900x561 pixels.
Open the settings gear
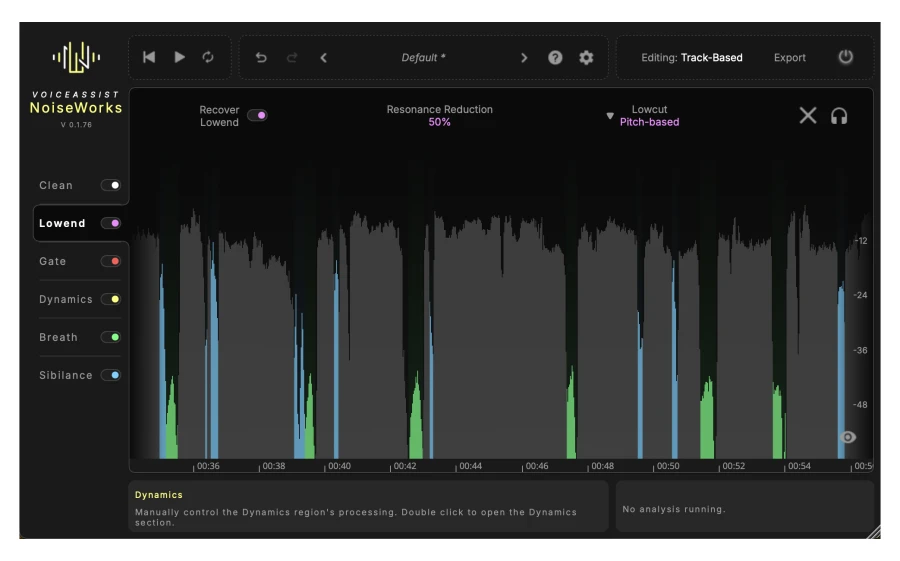click(x=586, y=57)
